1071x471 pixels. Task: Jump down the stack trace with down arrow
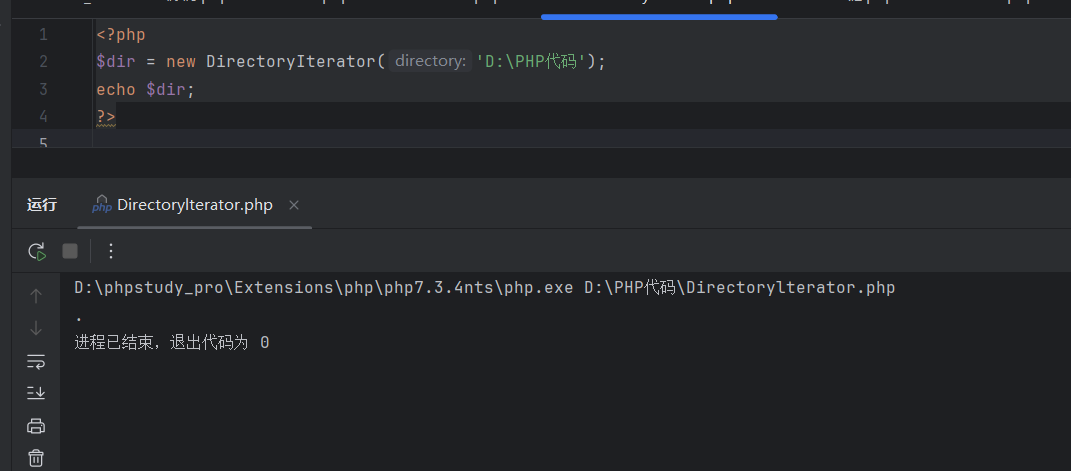click(x=36, y=328)
